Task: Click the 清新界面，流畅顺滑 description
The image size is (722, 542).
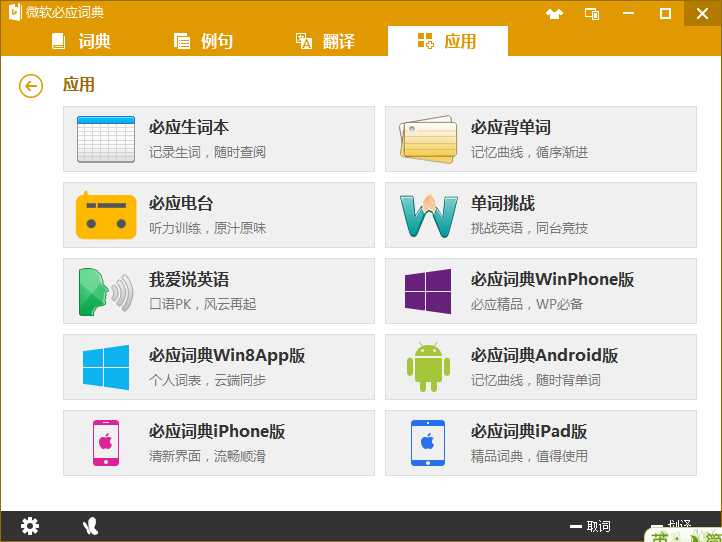Action: coord(207,456)
